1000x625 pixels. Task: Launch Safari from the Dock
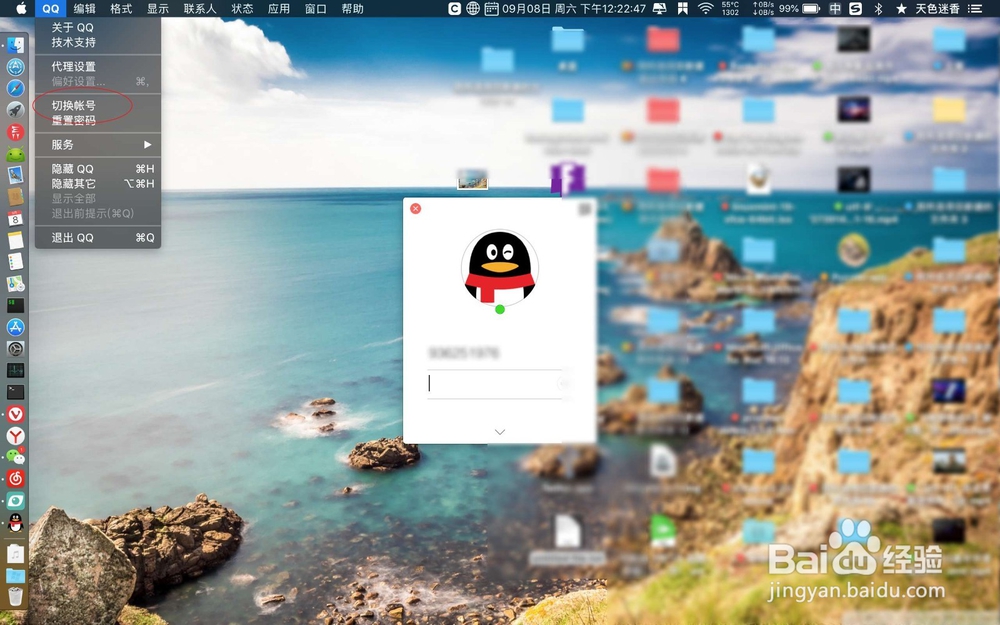[x=15, y=88]
